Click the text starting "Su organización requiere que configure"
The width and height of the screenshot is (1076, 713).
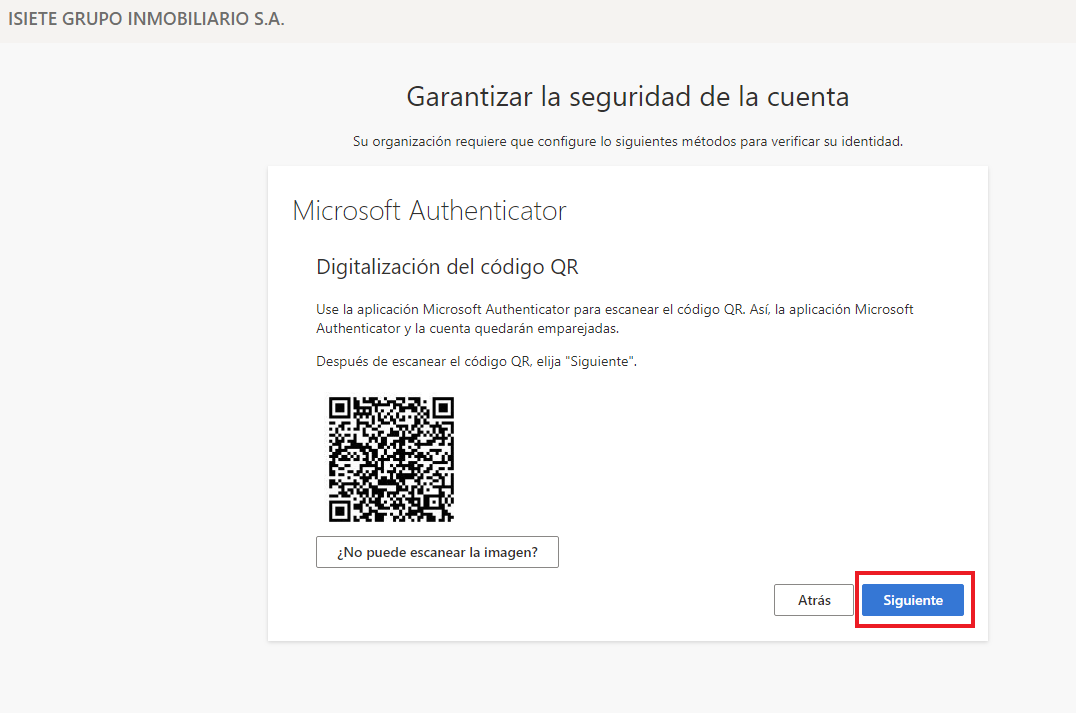tap(628, 141)
